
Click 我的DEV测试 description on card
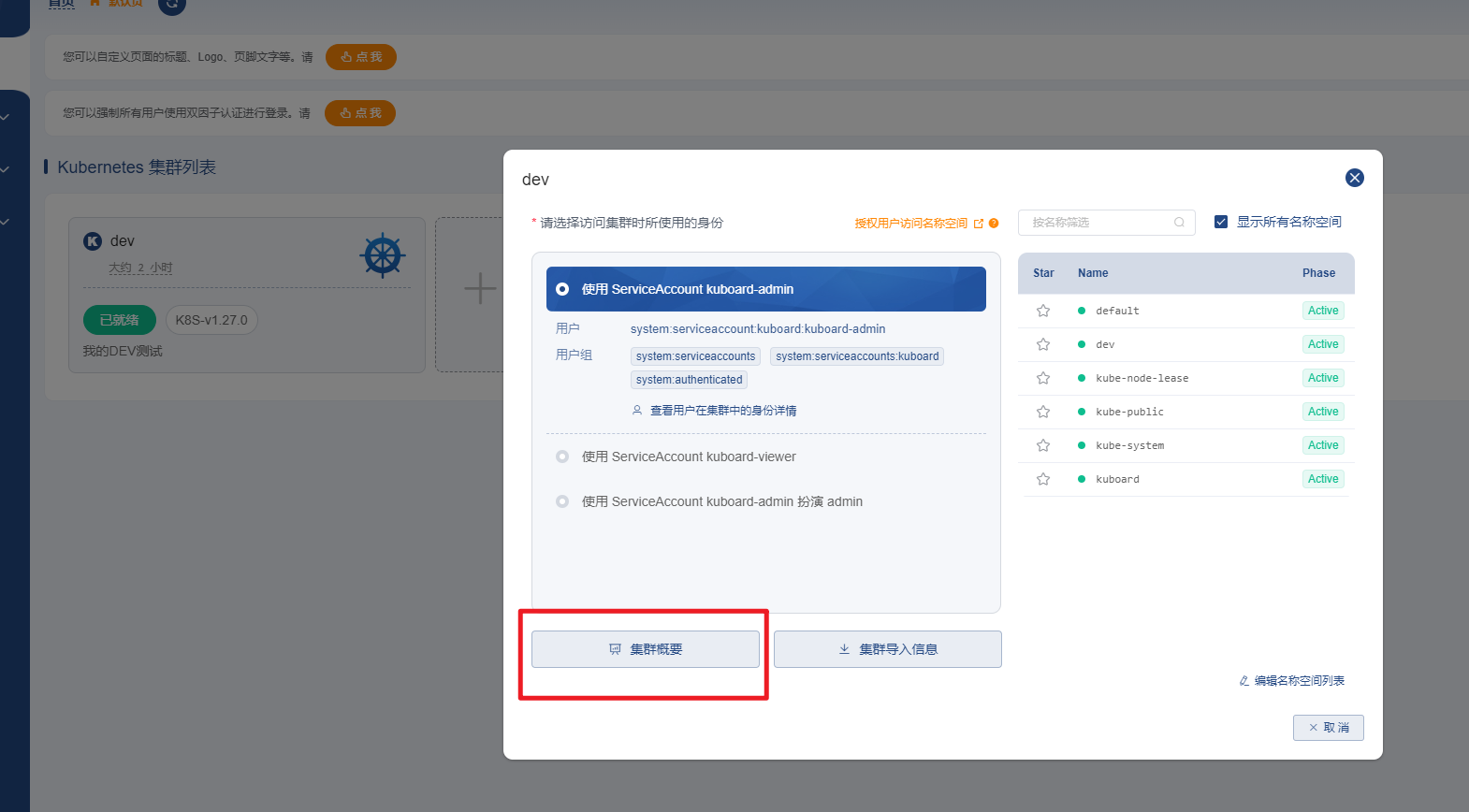123,351
